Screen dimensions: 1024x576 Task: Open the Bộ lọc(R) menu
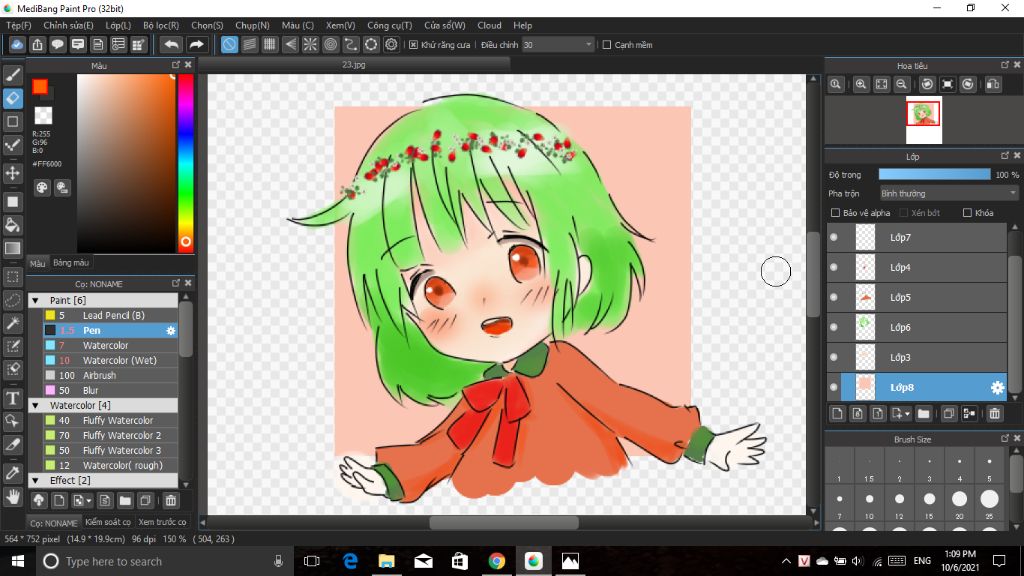[x=161, y=25]
